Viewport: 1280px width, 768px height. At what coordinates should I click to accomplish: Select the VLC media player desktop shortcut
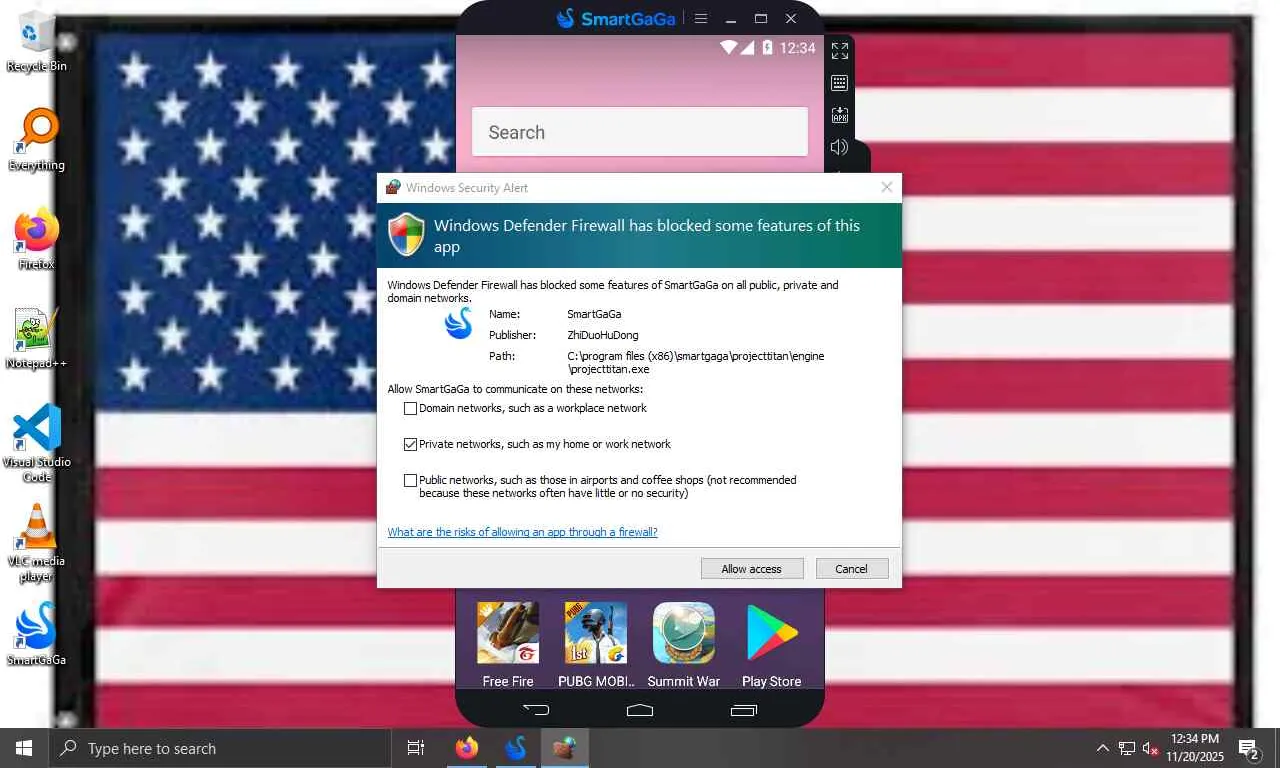pyautogui.click(x=37, y=543)
